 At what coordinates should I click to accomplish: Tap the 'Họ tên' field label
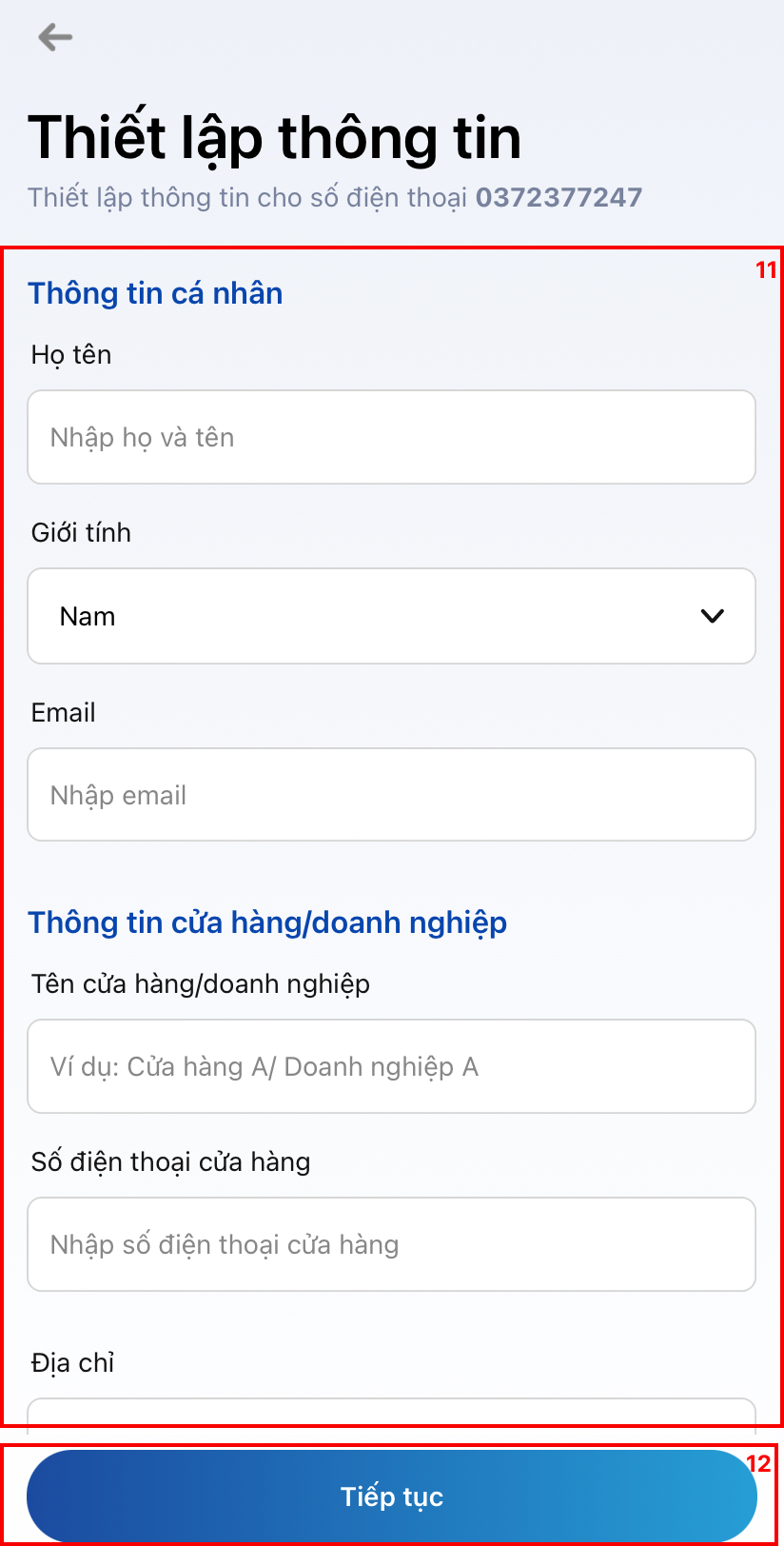71,355
